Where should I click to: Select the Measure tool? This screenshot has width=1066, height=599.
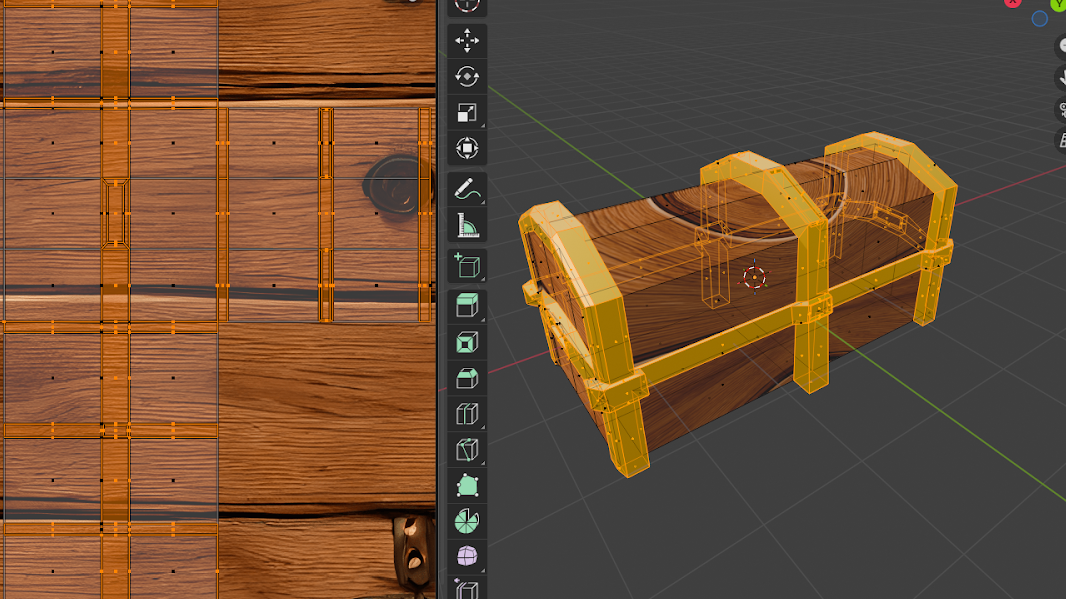click(466, 226)
